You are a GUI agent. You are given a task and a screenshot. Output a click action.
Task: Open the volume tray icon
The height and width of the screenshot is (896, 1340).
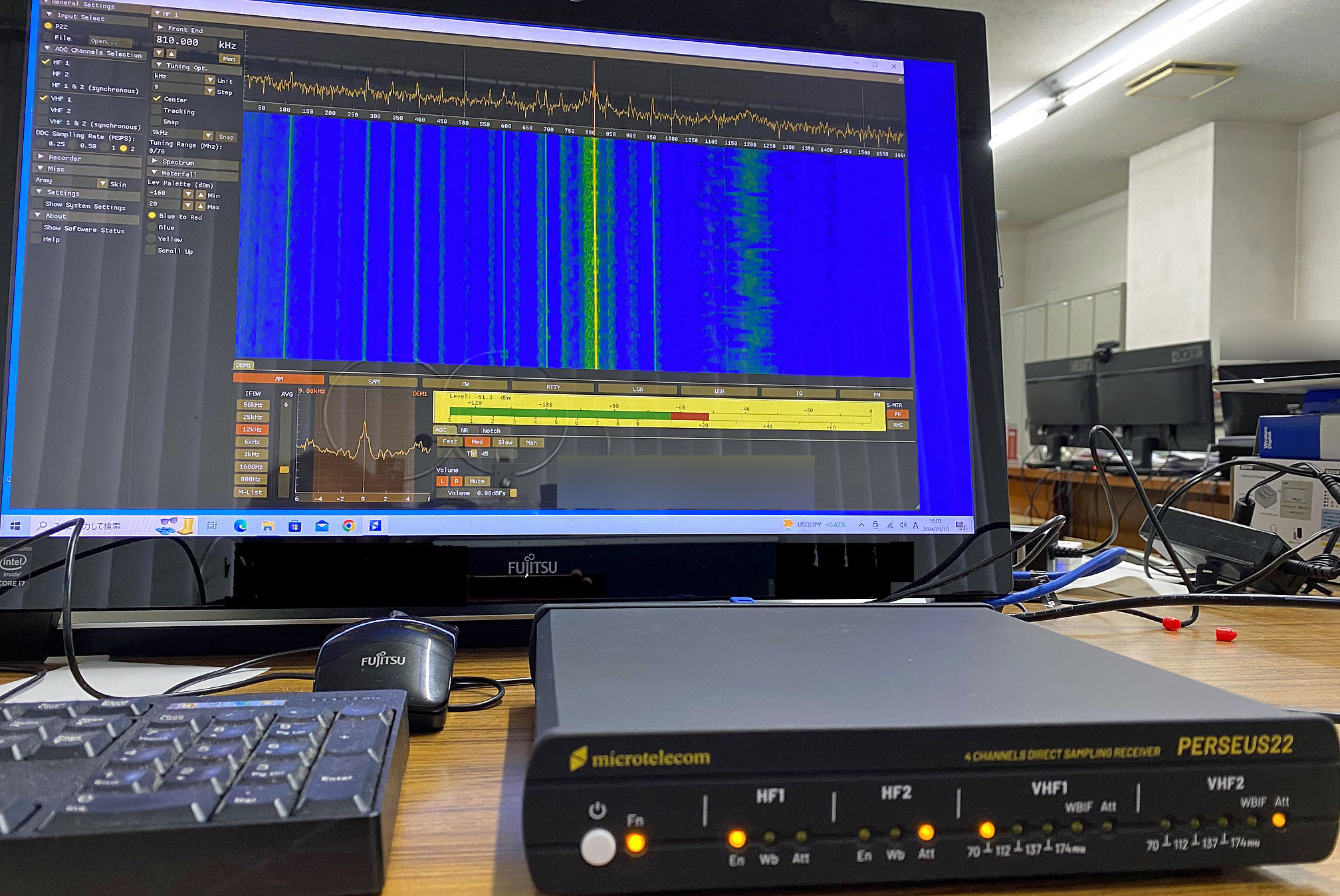pyautogui.click(x=903, y=525)
